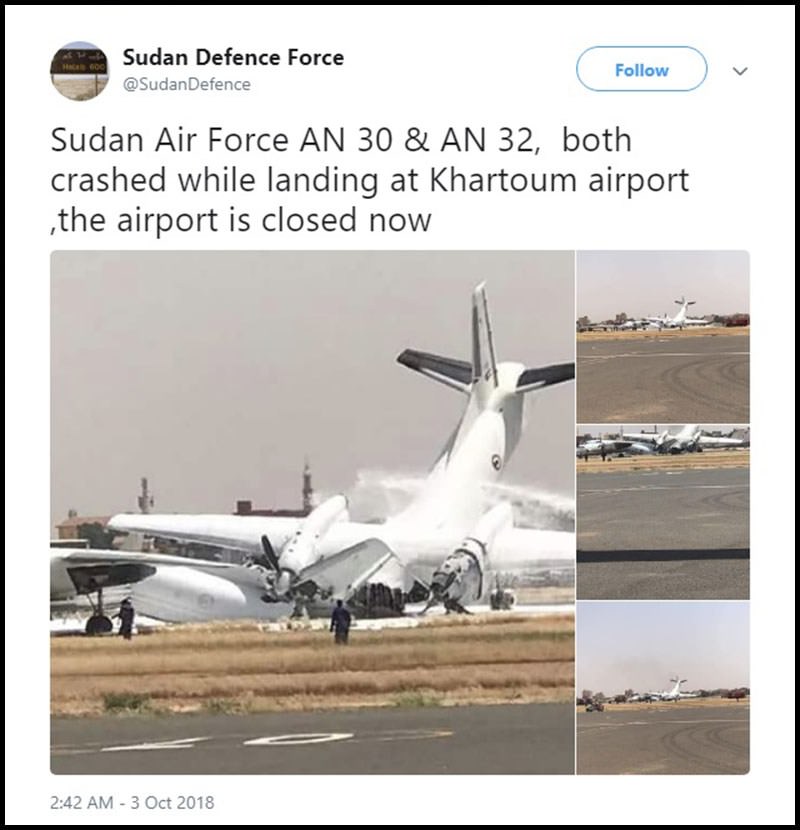Open the top-right runway thumbnail photo
Viewport: 800px width, 830px height.
(663, 337)
